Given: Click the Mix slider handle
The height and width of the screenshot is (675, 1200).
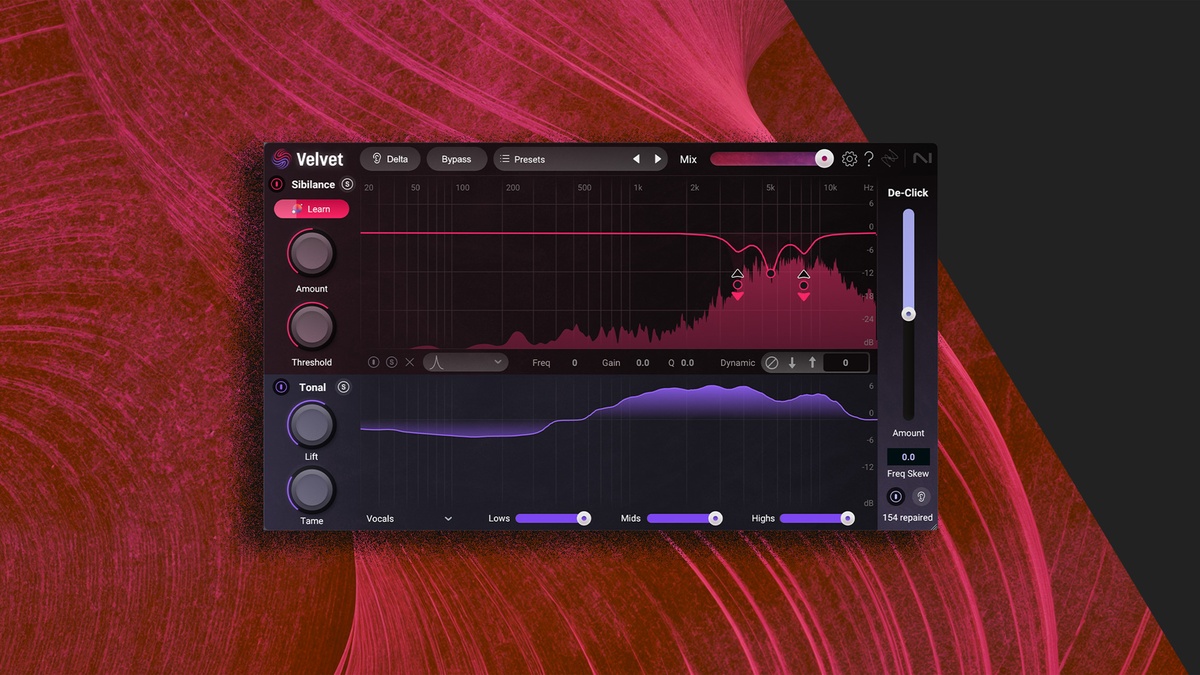Looking at the screenshot, I should 823,159.
